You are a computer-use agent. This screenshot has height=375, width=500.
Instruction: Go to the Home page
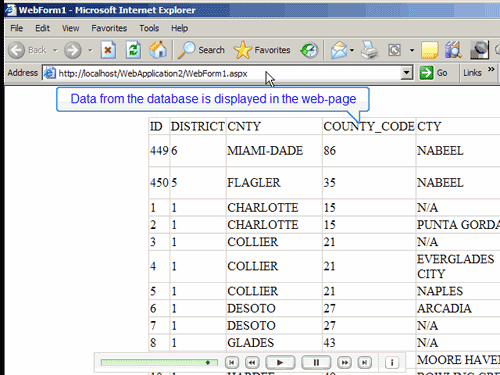[x=158, y=50]
